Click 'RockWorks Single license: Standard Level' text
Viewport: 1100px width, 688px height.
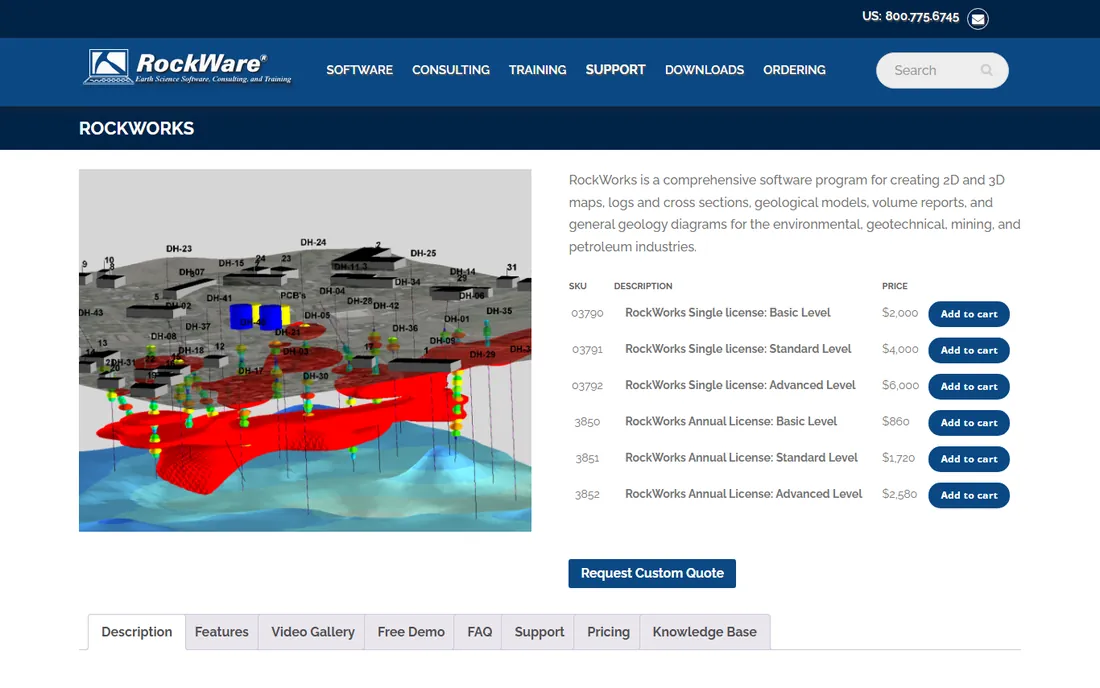tap(738, 349)
